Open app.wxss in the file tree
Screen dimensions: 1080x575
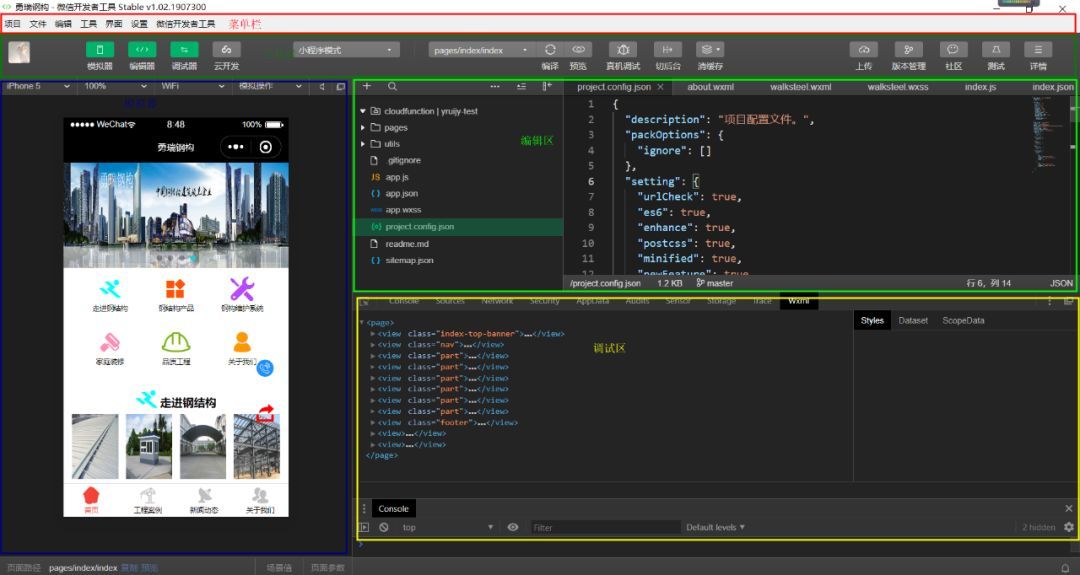[403, 210]
